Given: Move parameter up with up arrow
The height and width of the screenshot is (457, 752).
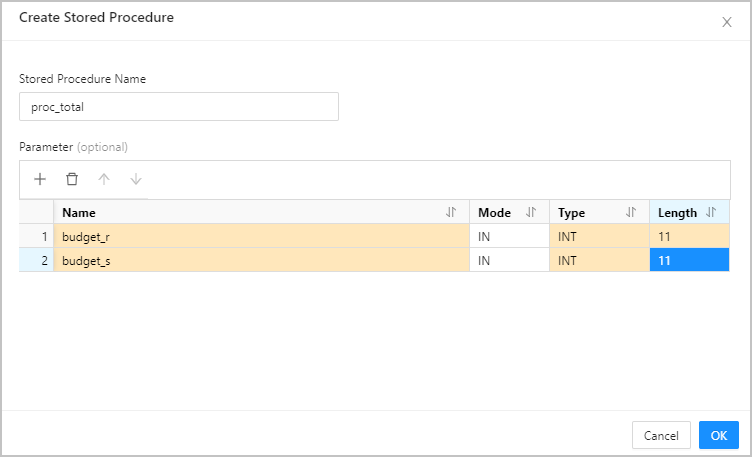Looking at the screenshot, I should pyautogui.click(x=104, y=179).
